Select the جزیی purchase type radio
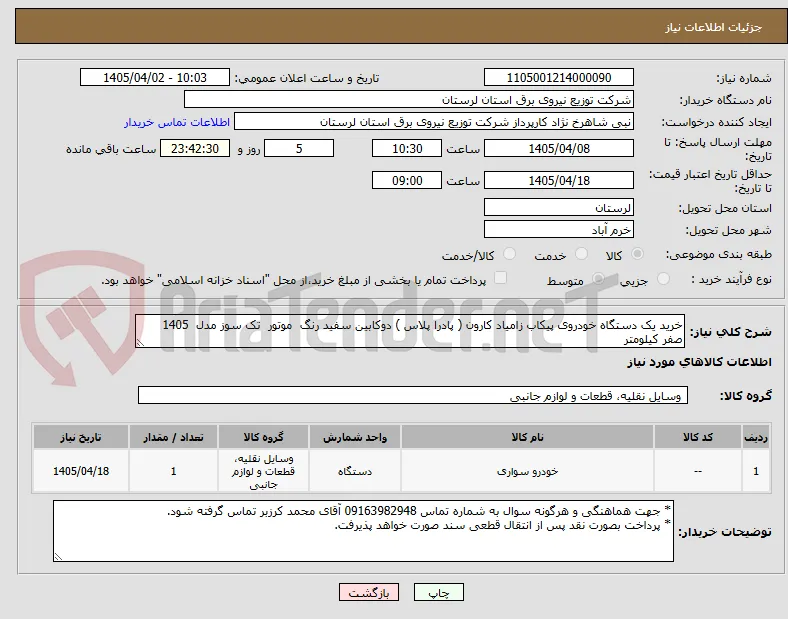788x619 pixels. click(x=663, y=278)
